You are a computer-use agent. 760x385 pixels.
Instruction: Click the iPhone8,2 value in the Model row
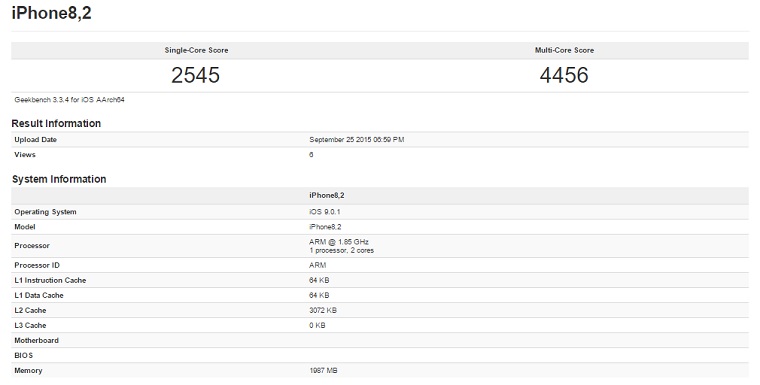tap(325, 227)
